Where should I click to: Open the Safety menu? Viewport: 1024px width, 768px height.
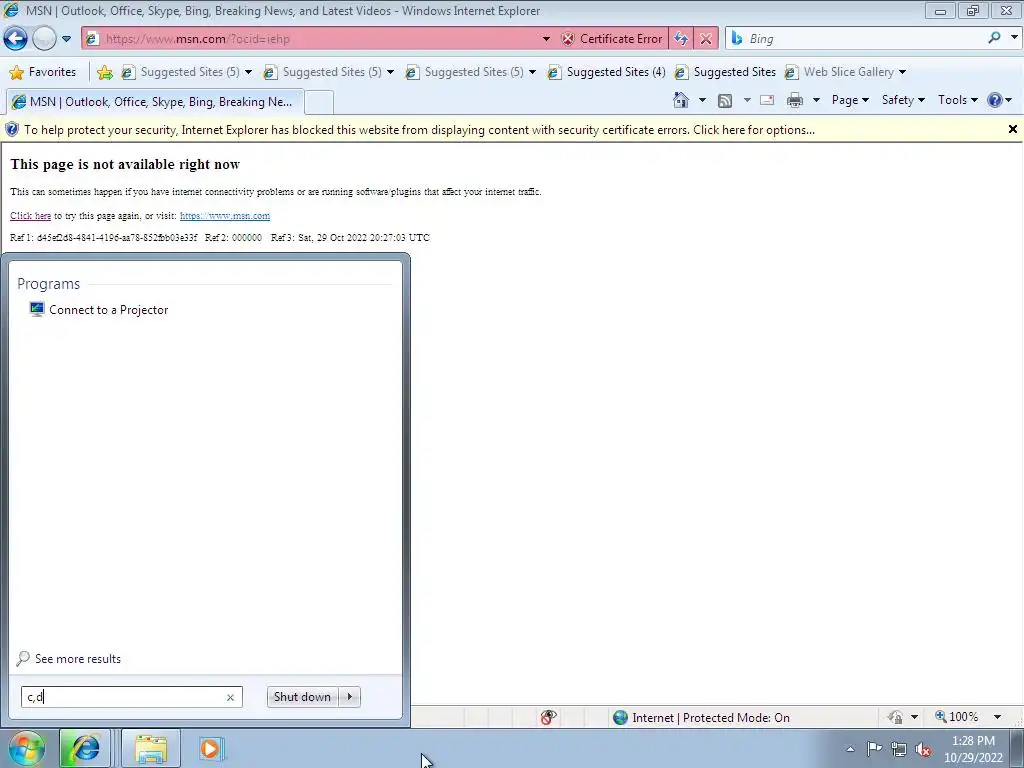pyautogui.click(x=903, y=100)
